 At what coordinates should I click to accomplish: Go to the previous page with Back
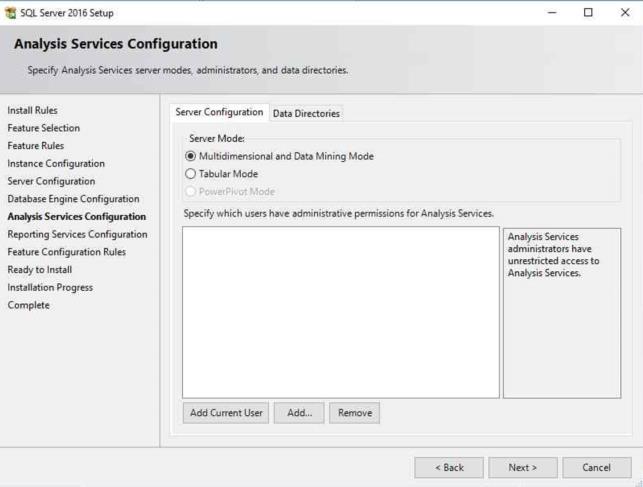click(x=449, y=468)
